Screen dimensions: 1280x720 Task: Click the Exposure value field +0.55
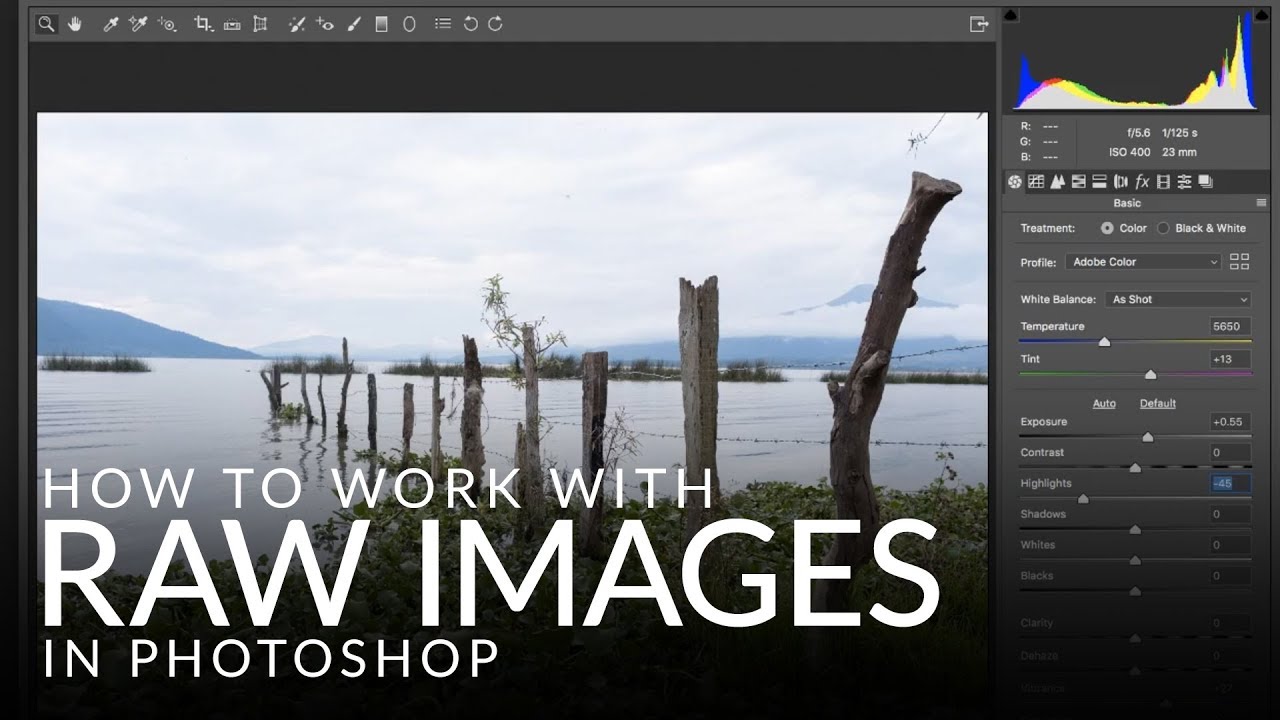point(1229,422)
